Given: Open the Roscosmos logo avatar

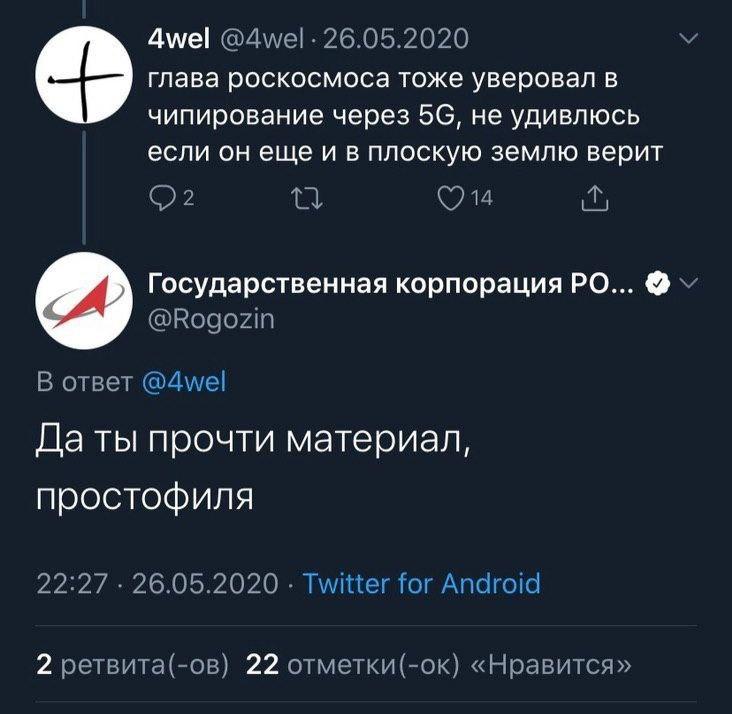Looking at the screenshot, I should tap(83, 303).
